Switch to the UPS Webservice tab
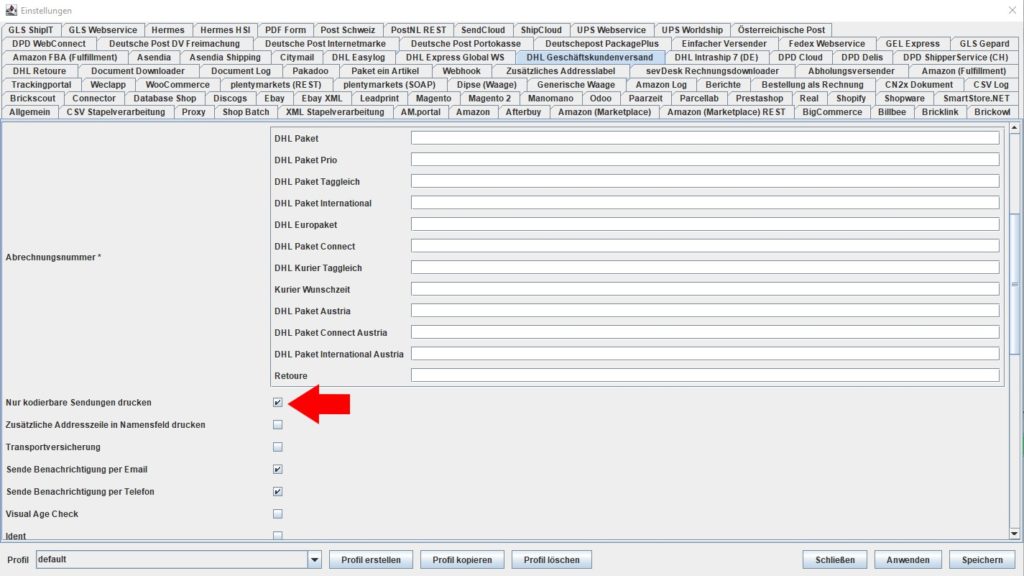1024x576 pixels. point(611,29)
